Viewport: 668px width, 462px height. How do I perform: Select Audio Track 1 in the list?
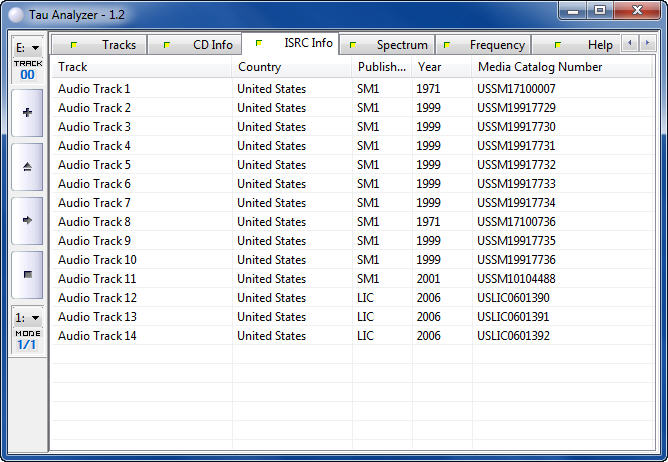94,89
